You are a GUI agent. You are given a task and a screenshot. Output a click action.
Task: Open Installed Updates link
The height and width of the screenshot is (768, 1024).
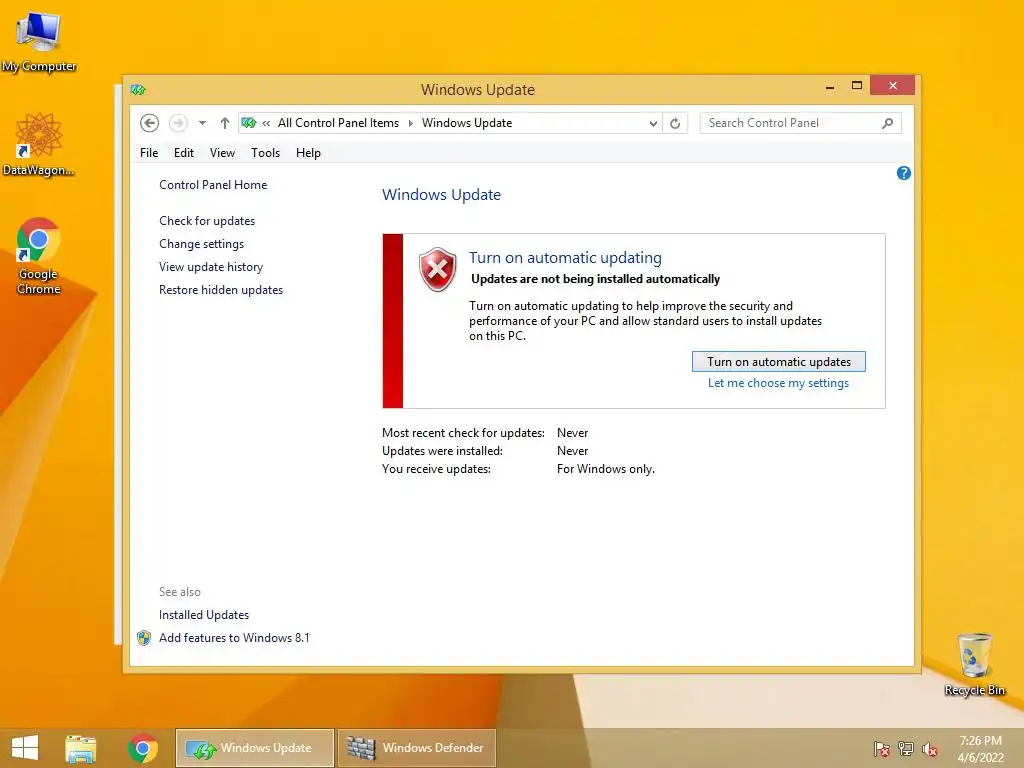point(204,615)
